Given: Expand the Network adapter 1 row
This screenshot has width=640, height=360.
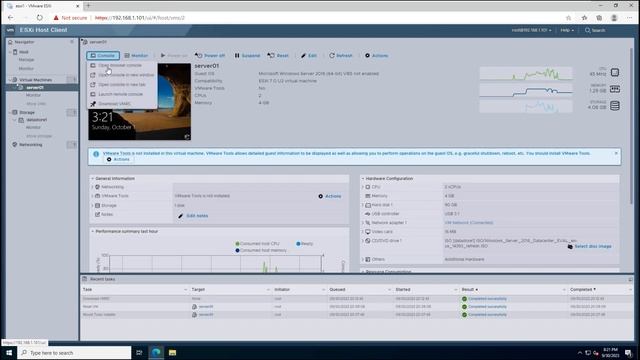Looking at the screenshot, I should coord(363,223).
